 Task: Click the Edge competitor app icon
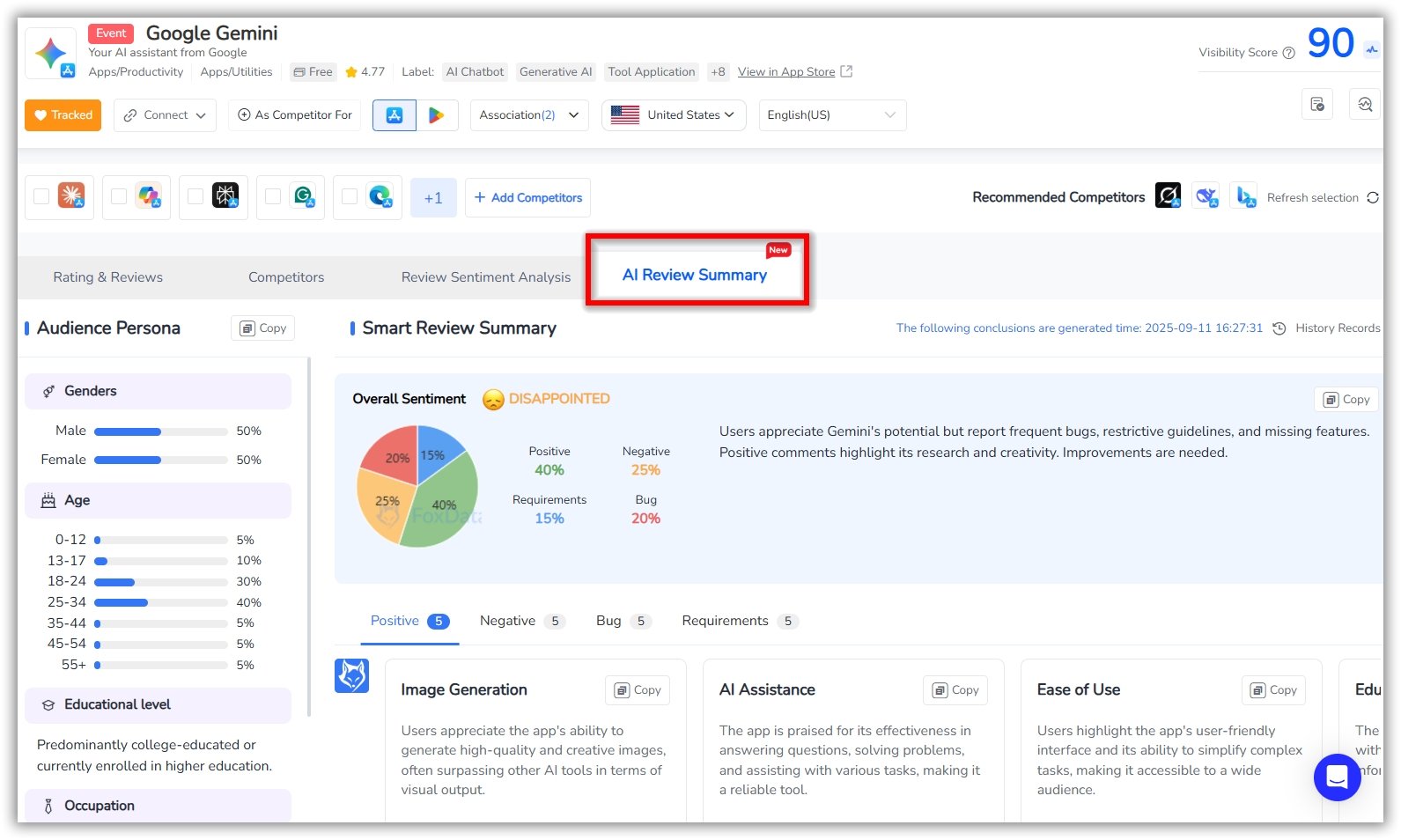tap(380, 195)
